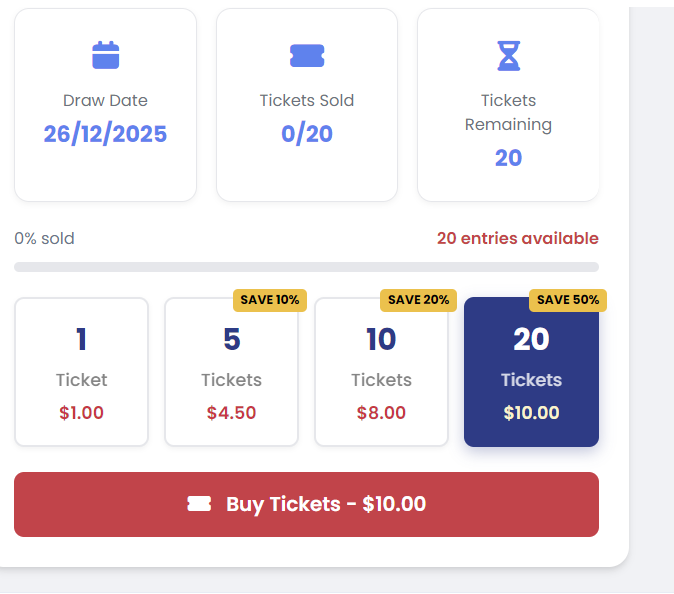Click the SAVE 20% badge
Viewport: 674px width, 594px height.
pos(418,300)
